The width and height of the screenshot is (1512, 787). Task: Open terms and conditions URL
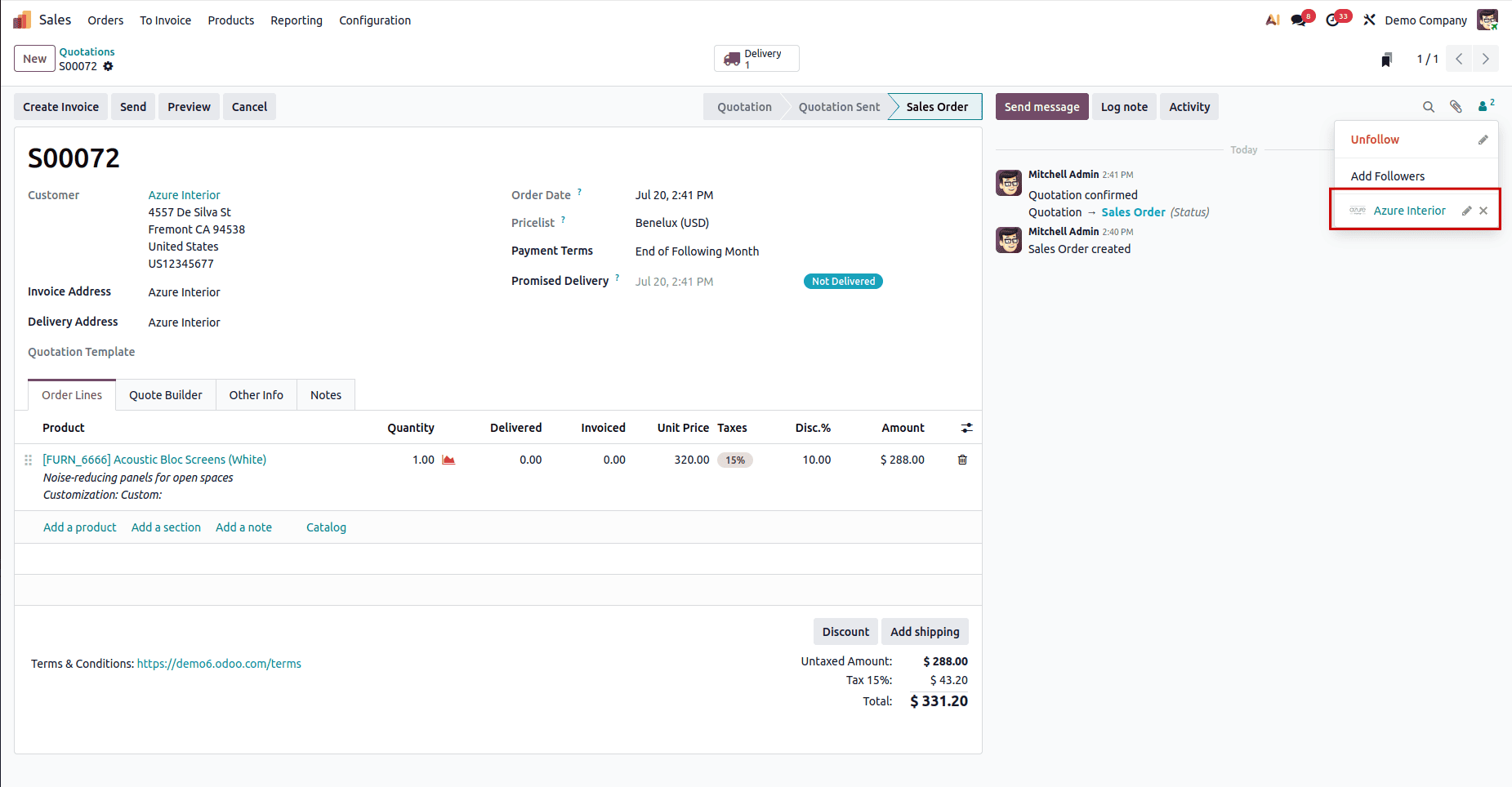pyautogui.click(x=219, y=664)
